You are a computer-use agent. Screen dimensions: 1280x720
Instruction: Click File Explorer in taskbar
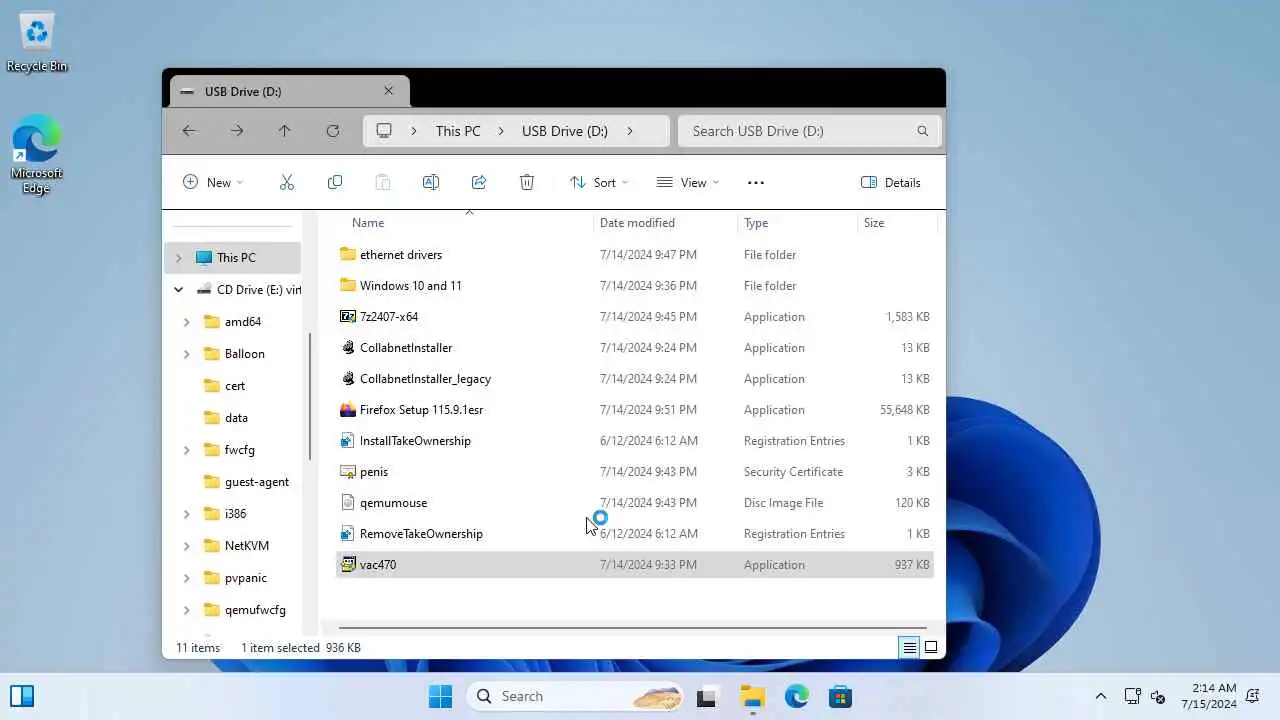click(752, 697)
